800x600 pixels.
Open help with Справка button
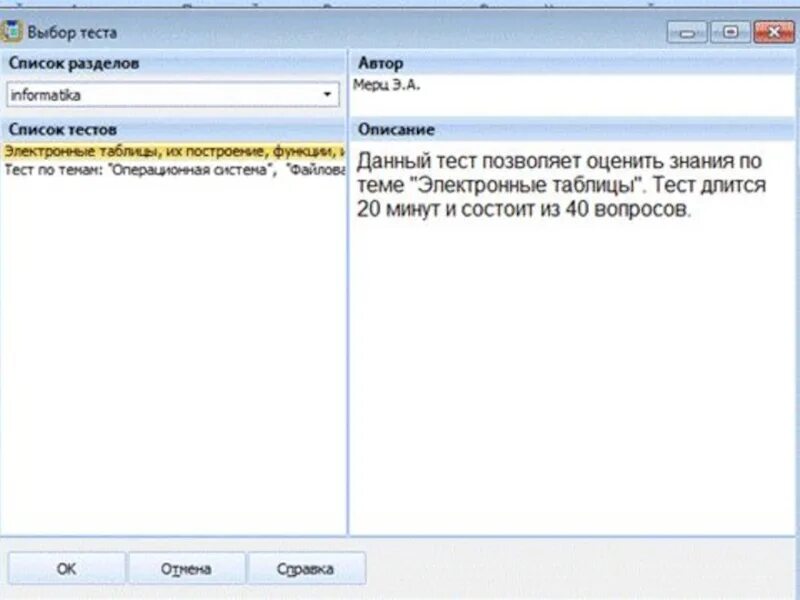coord(306,568)
